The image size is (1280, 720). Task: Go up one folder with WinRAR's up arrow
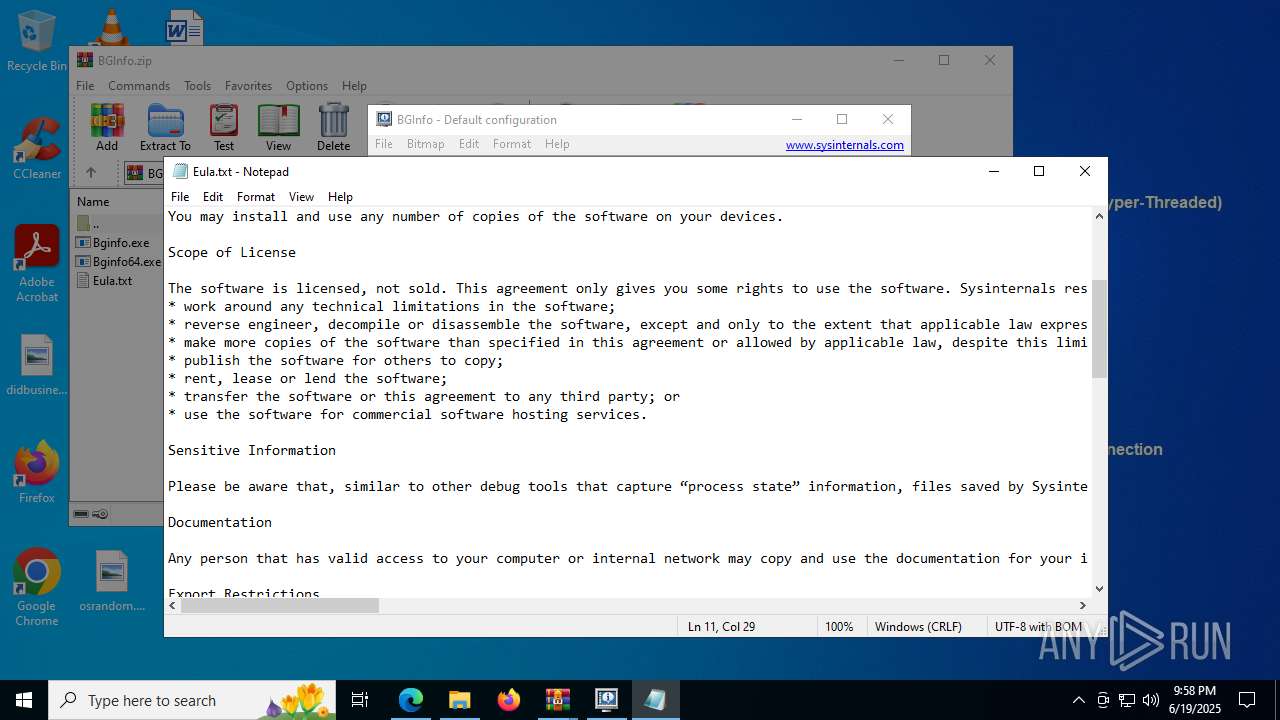[90, 173]
